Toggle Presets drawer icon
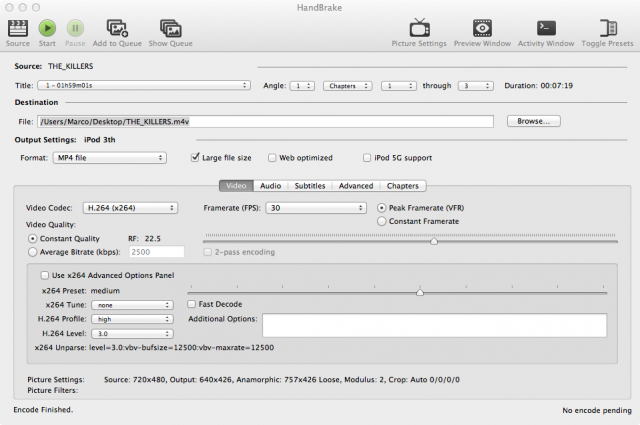The height and width of the screenshot is (425, 640). (x=608, y=28)
